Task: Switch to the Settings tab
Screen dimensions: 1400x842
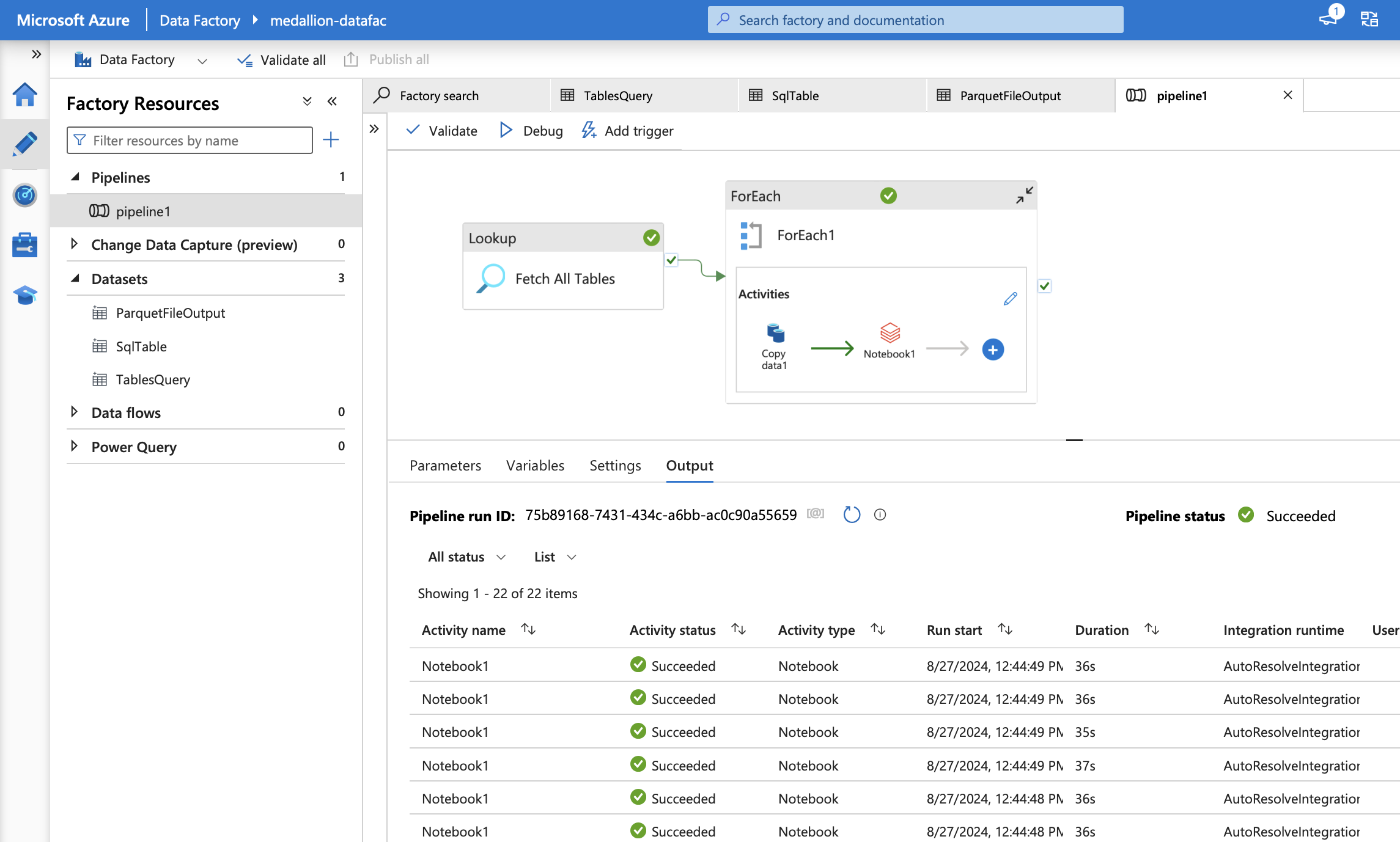Action: (614, 466)
